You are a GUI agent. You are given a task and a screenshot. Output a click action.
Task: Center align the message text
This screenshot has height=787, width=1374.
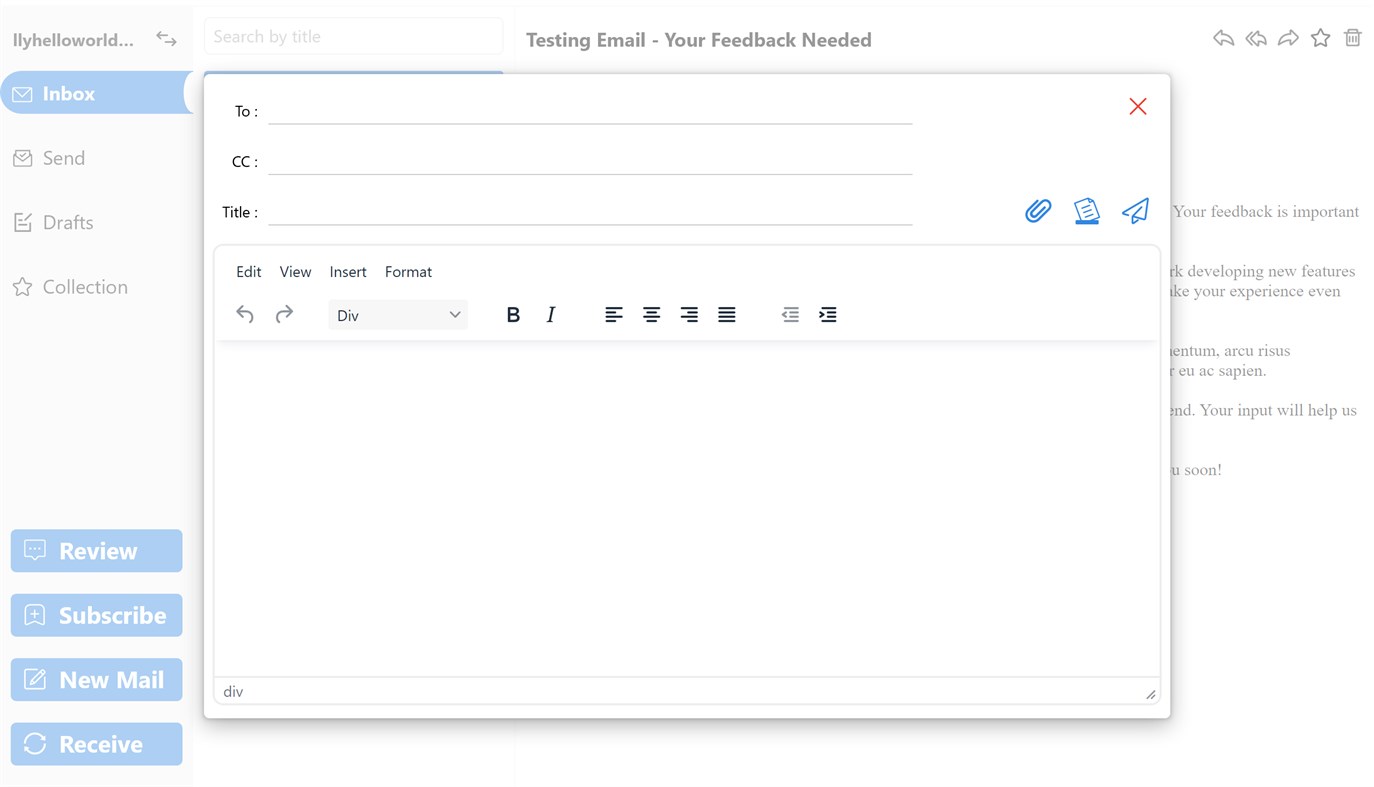[x=651, y=314]
